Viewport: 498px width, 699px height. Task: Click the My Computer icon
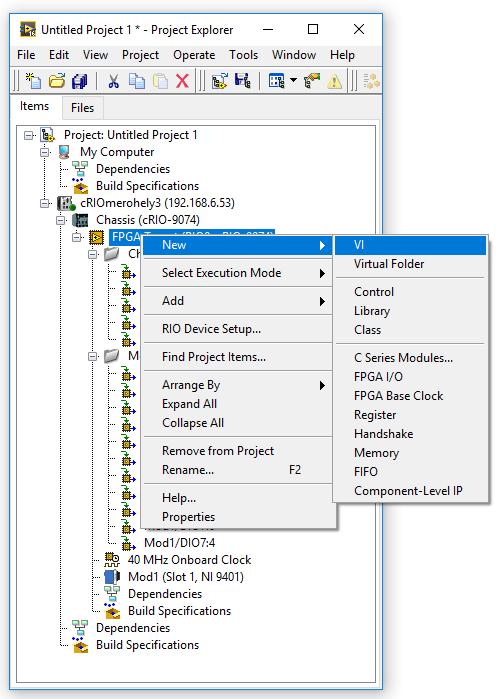[x=64, y=152]
